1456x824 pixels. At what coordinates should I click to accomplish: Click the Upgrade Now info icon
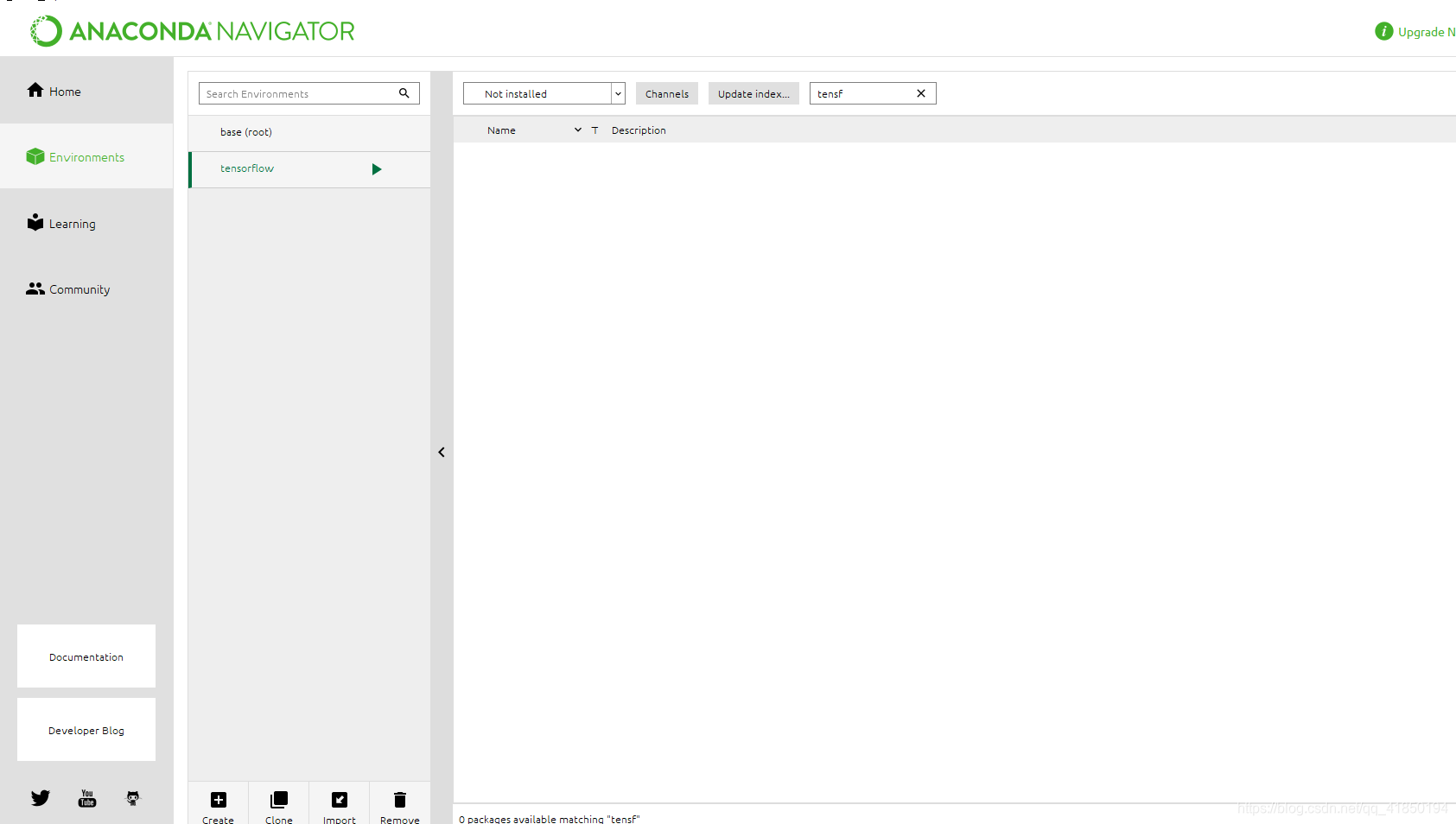(1383, 31)
